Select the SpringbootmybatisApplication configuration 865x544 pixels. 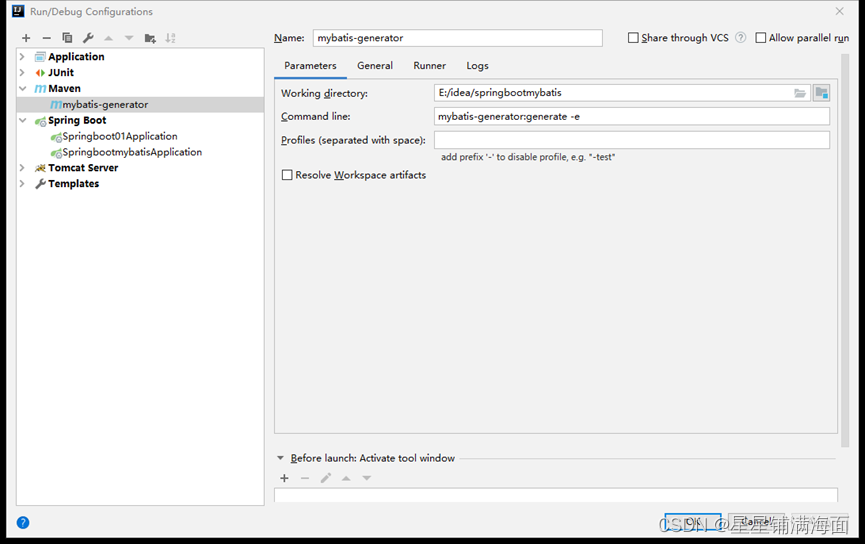pyautogui.click(x=140, y=152)
